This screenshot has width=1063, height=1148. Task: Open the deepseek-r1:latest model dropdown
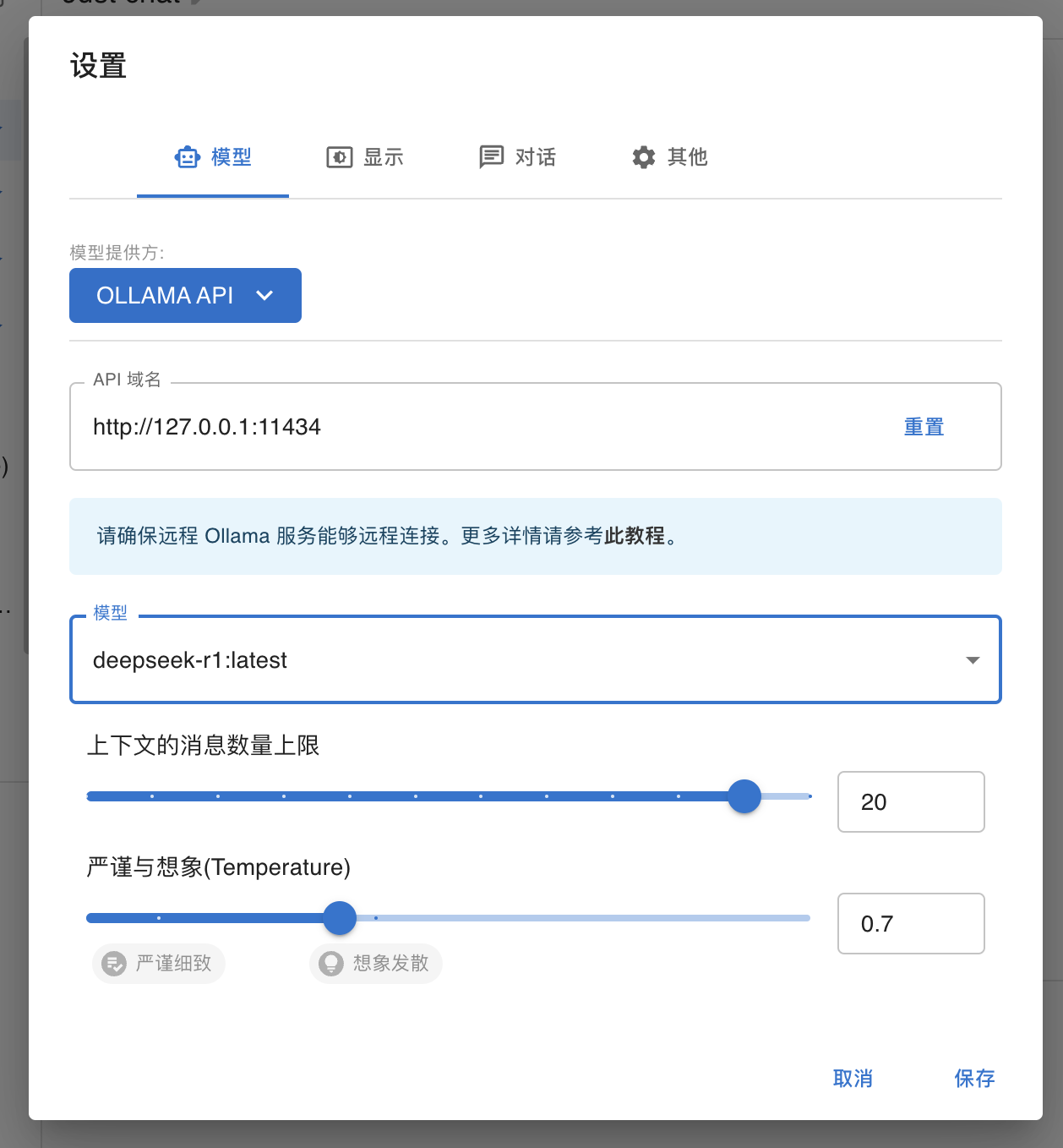[x=536, y=659]
